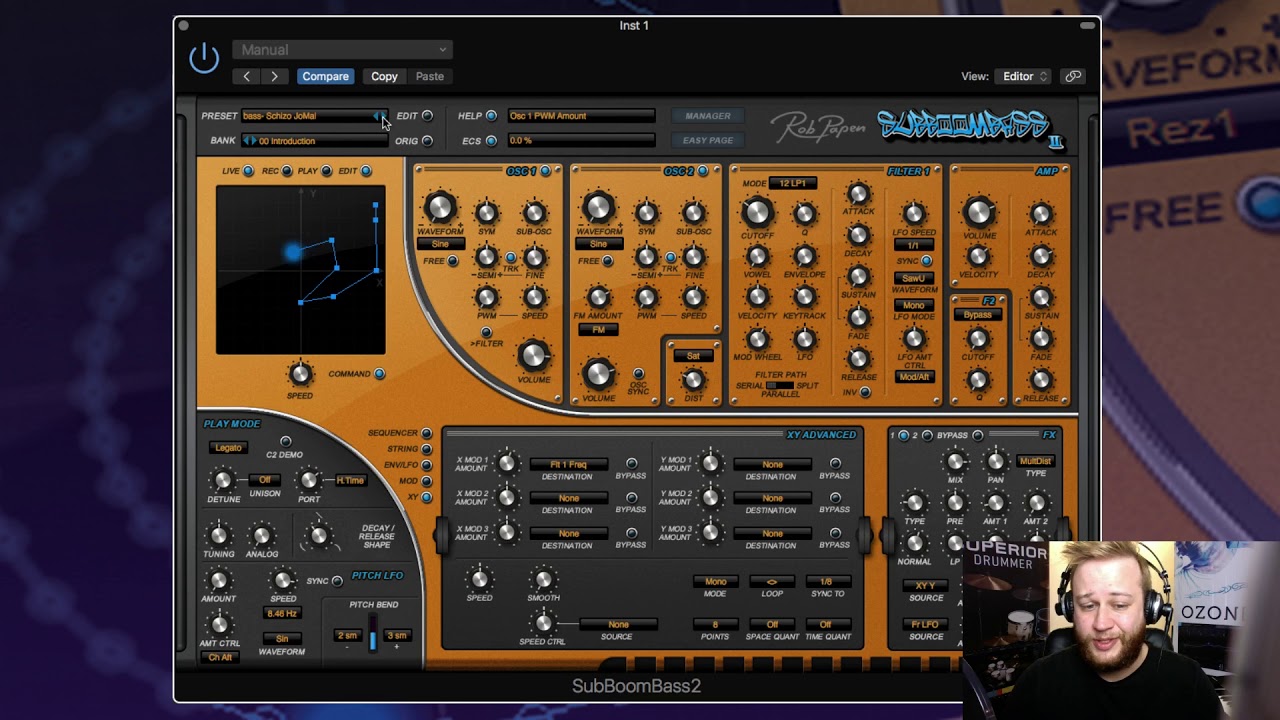Click the DIST knob
1280x720 pixels.
point(693,379)
